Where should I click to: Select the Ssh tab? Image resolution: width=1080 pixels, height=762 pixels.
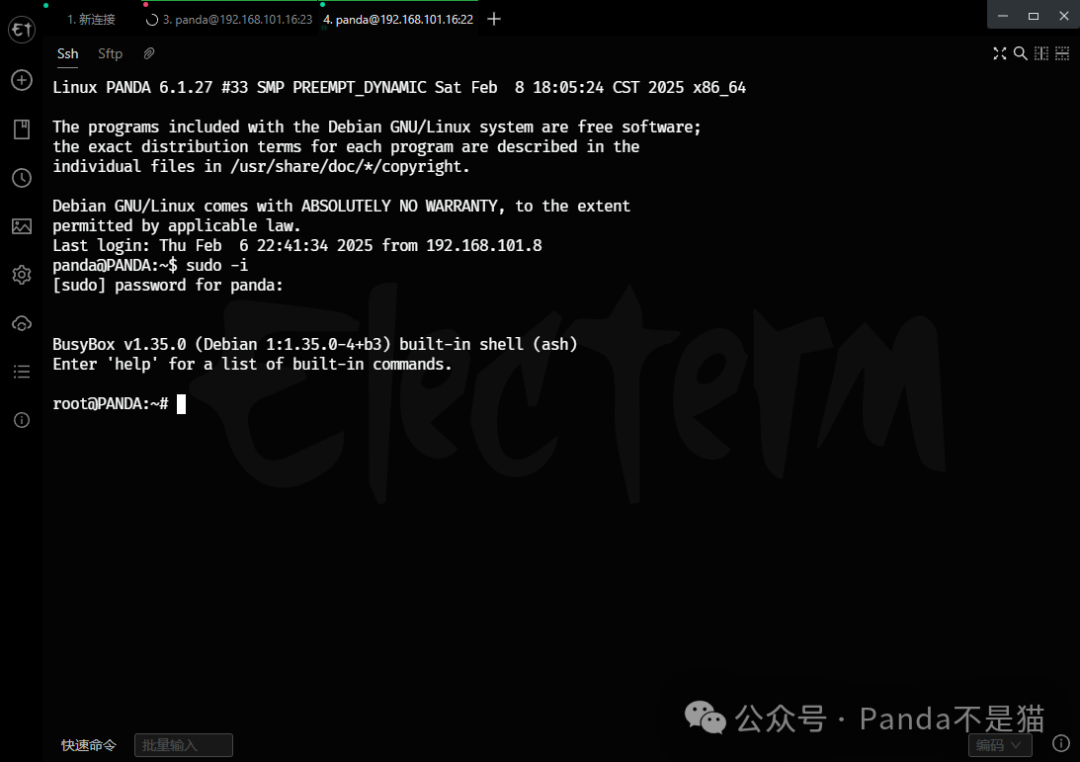[68, 54]
